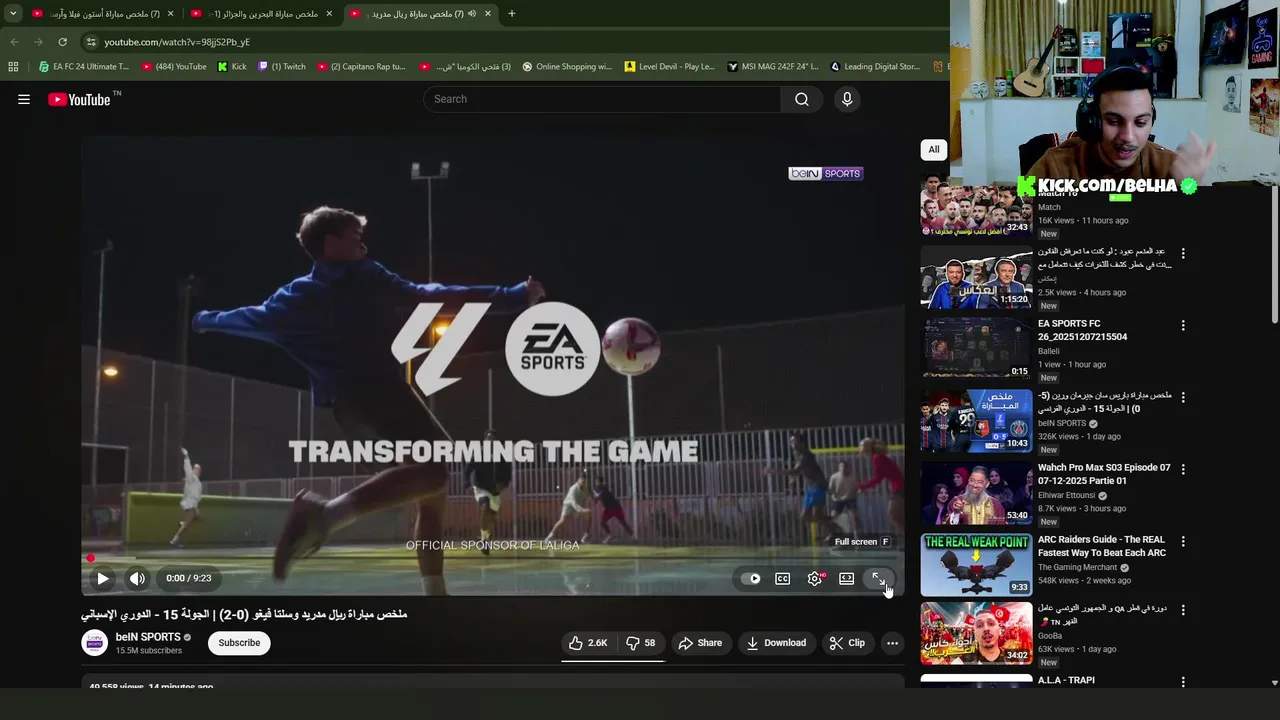Create a Clip of the video

[847, 643]
